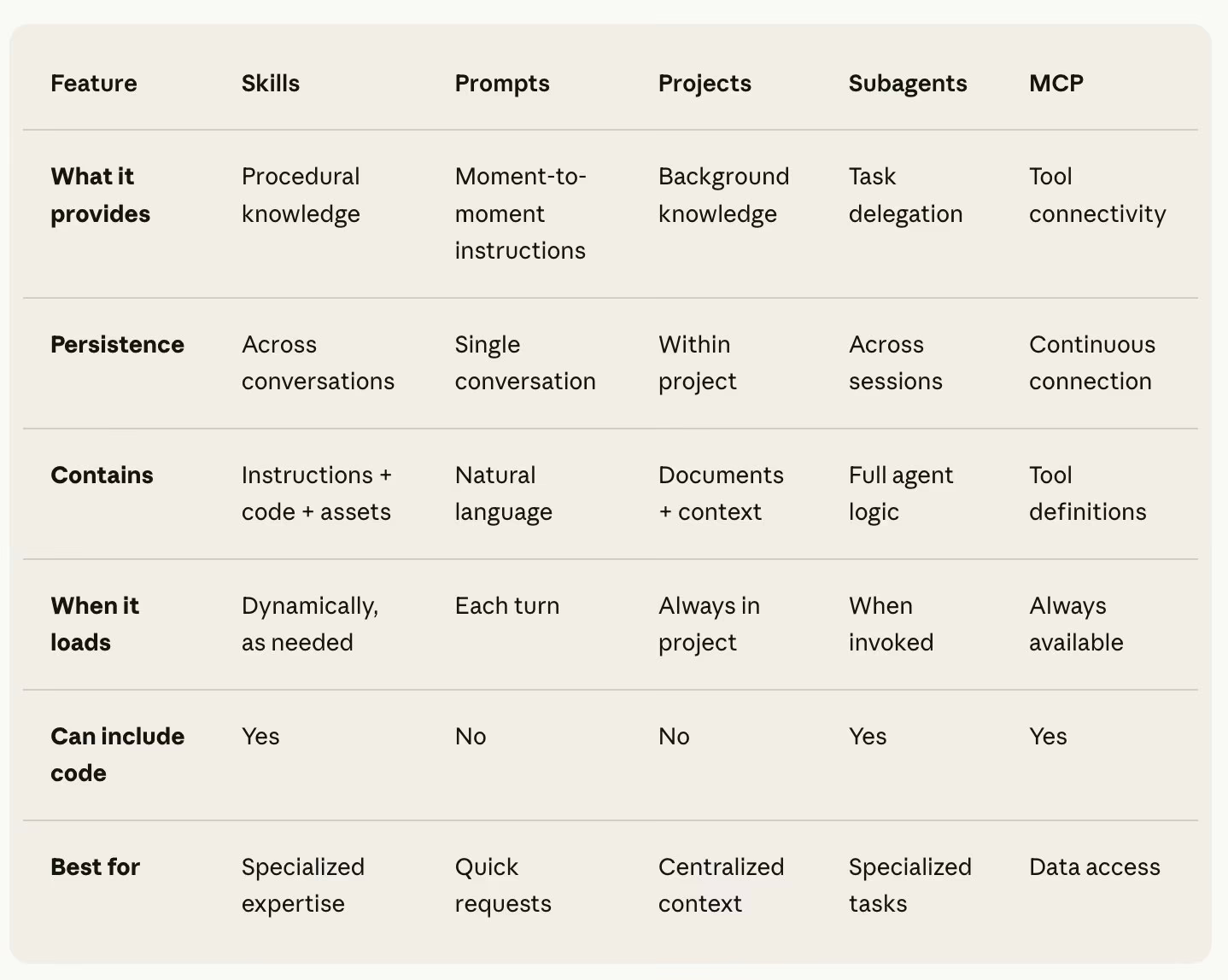Select the "Can include code" row label
Viewport: 1228px width, 980px height.
coord(117,755)
